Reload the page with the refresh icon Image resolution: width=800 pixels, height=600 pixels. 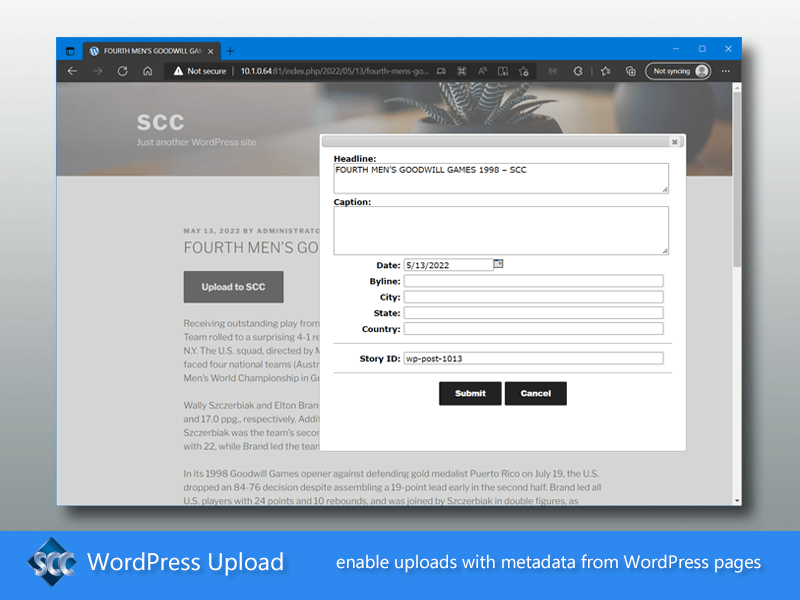click(x=122, y=71)
